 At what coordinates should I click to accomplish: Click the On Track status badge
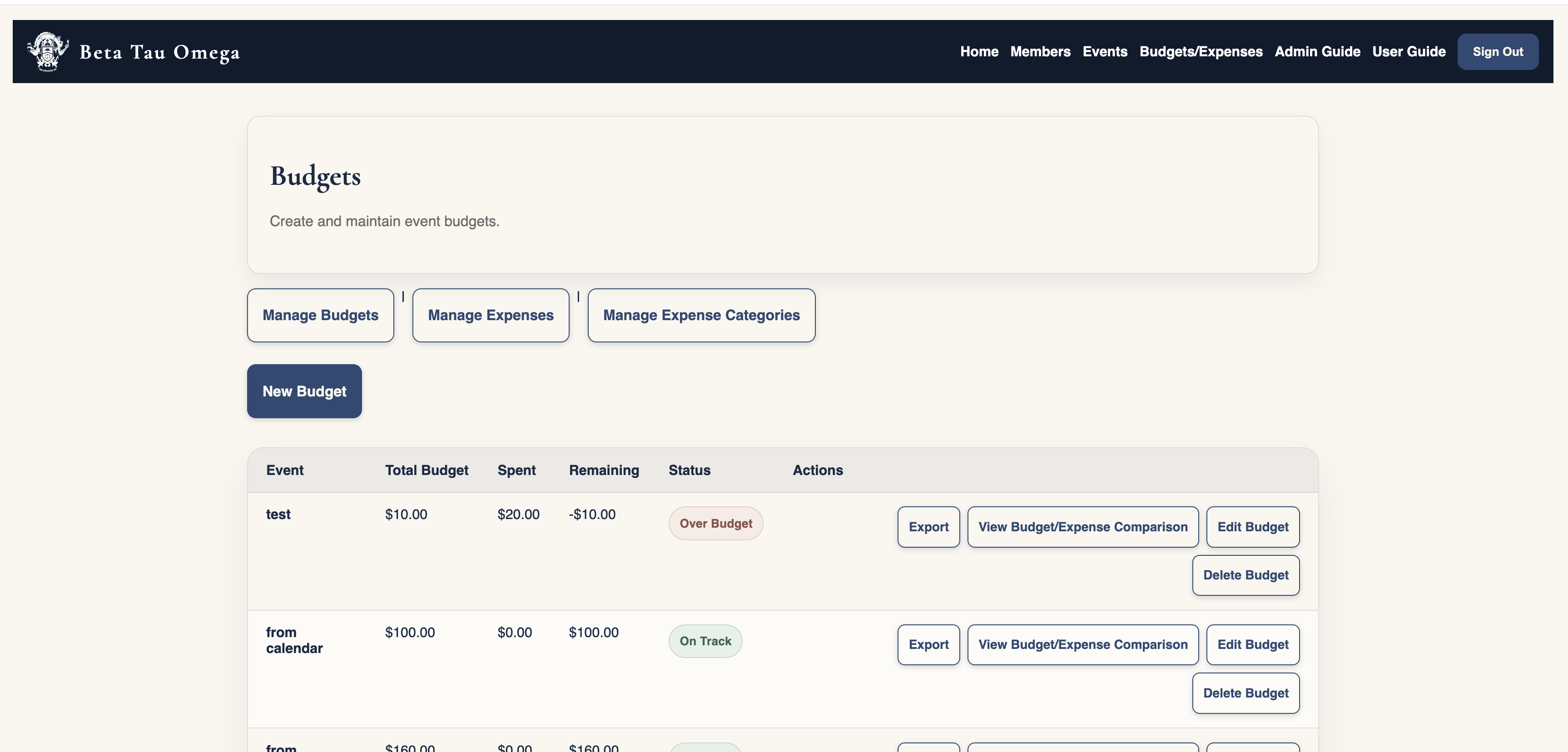tap(705, 641)
